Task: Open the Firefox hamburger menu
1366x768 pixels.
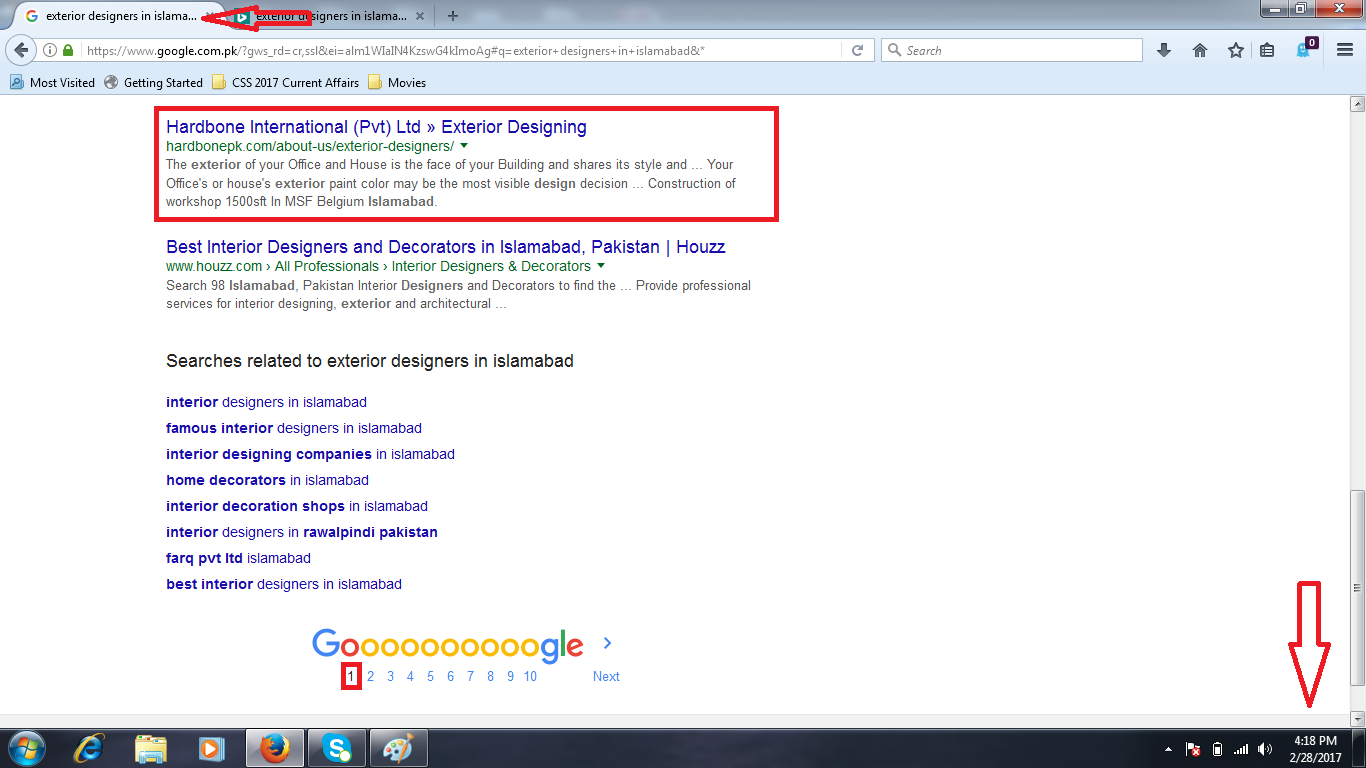Action: 1345,50
